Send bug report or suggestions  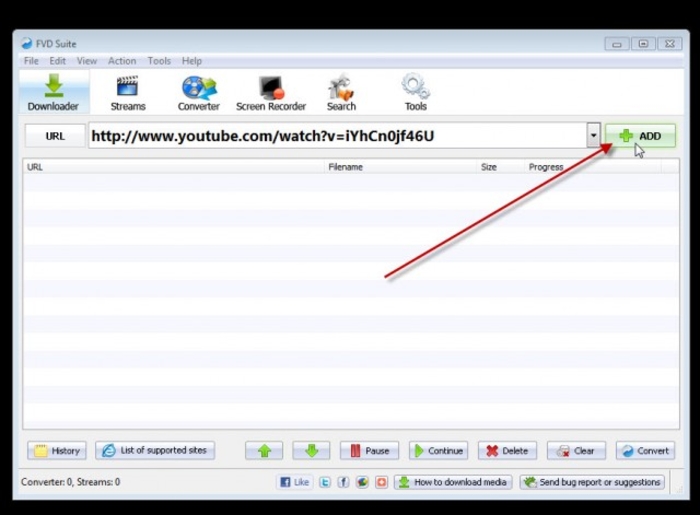click(592, 482)
